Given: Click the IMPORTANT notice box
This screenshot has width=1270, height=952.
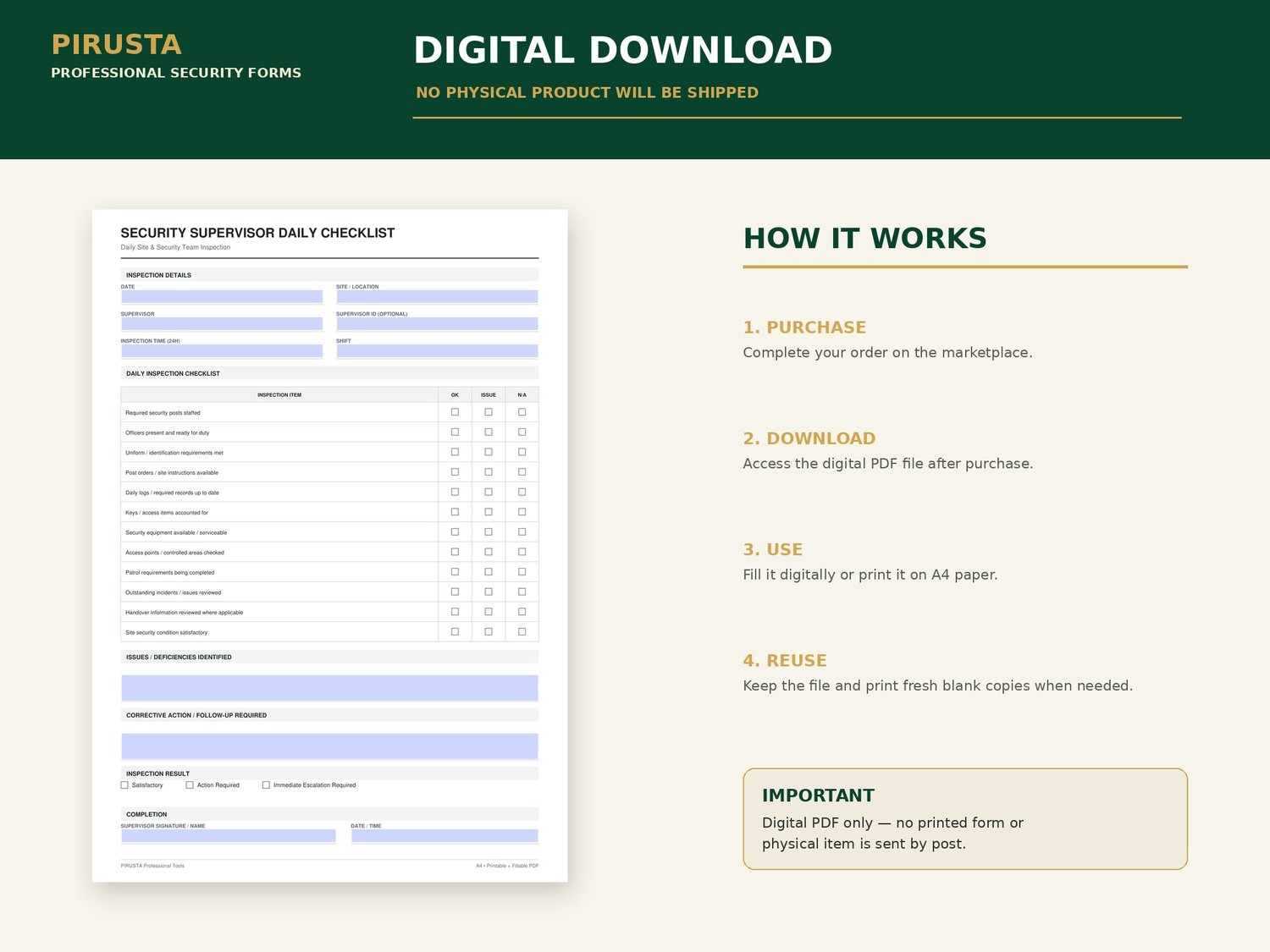Looking at the screenshot, I should [965, 818].
